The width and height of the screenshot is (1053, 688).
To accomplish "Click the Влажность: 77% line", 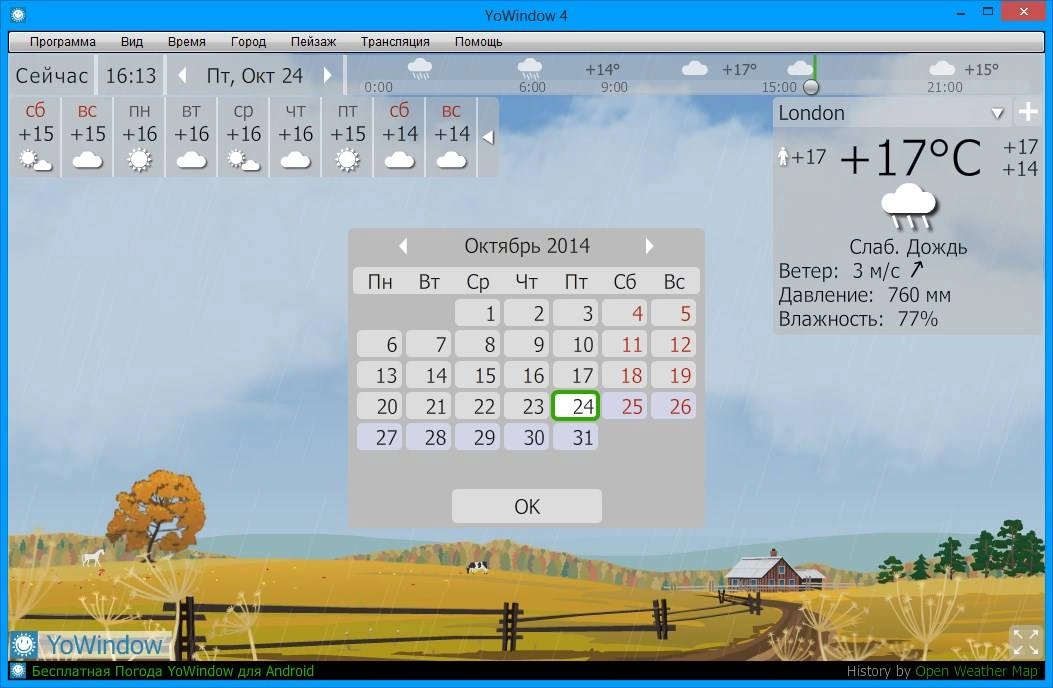I will point(858,318).
